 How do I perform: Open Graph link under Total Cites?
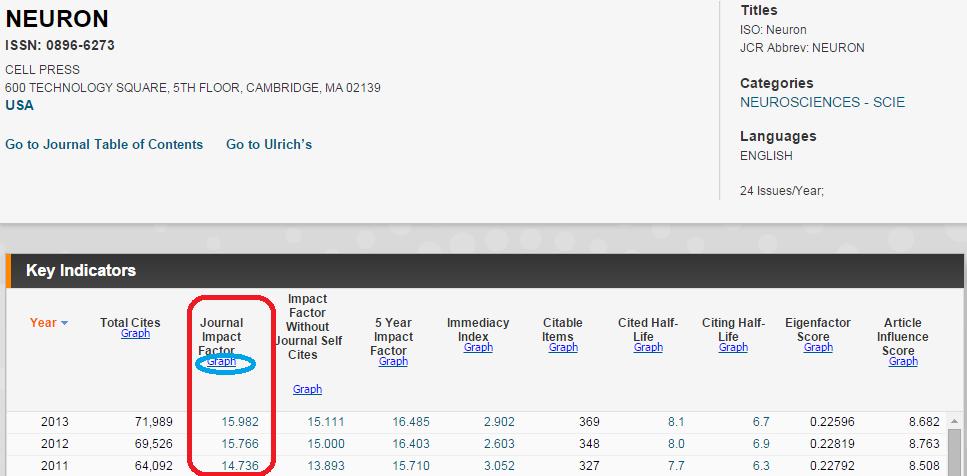coord(136,334)
